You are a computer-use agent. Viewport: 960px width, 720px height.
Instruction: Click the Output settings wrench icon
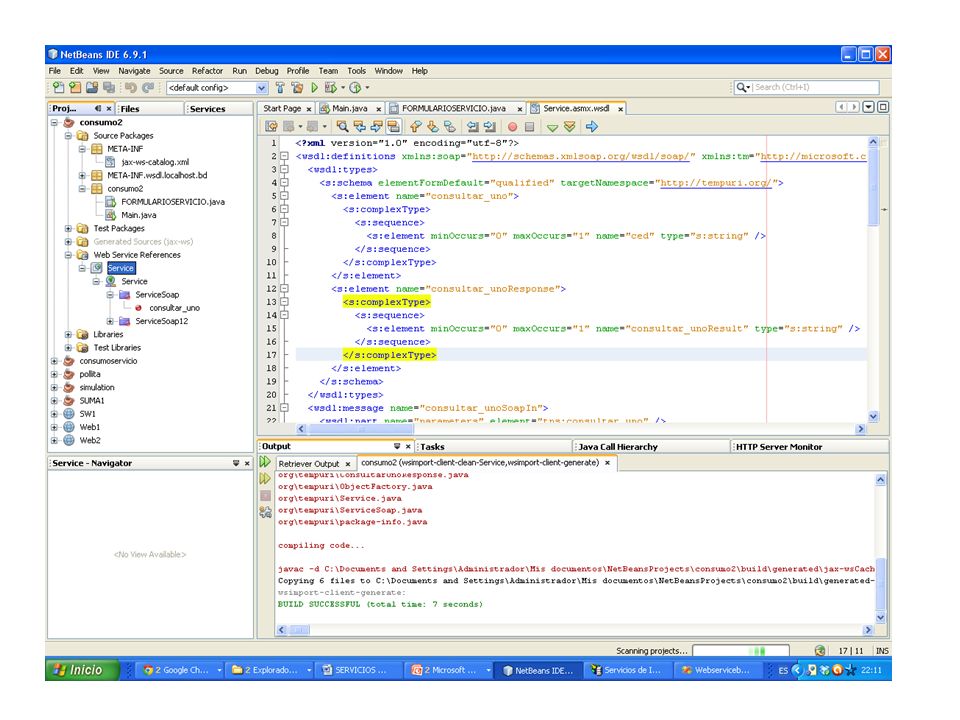(265, 512)
